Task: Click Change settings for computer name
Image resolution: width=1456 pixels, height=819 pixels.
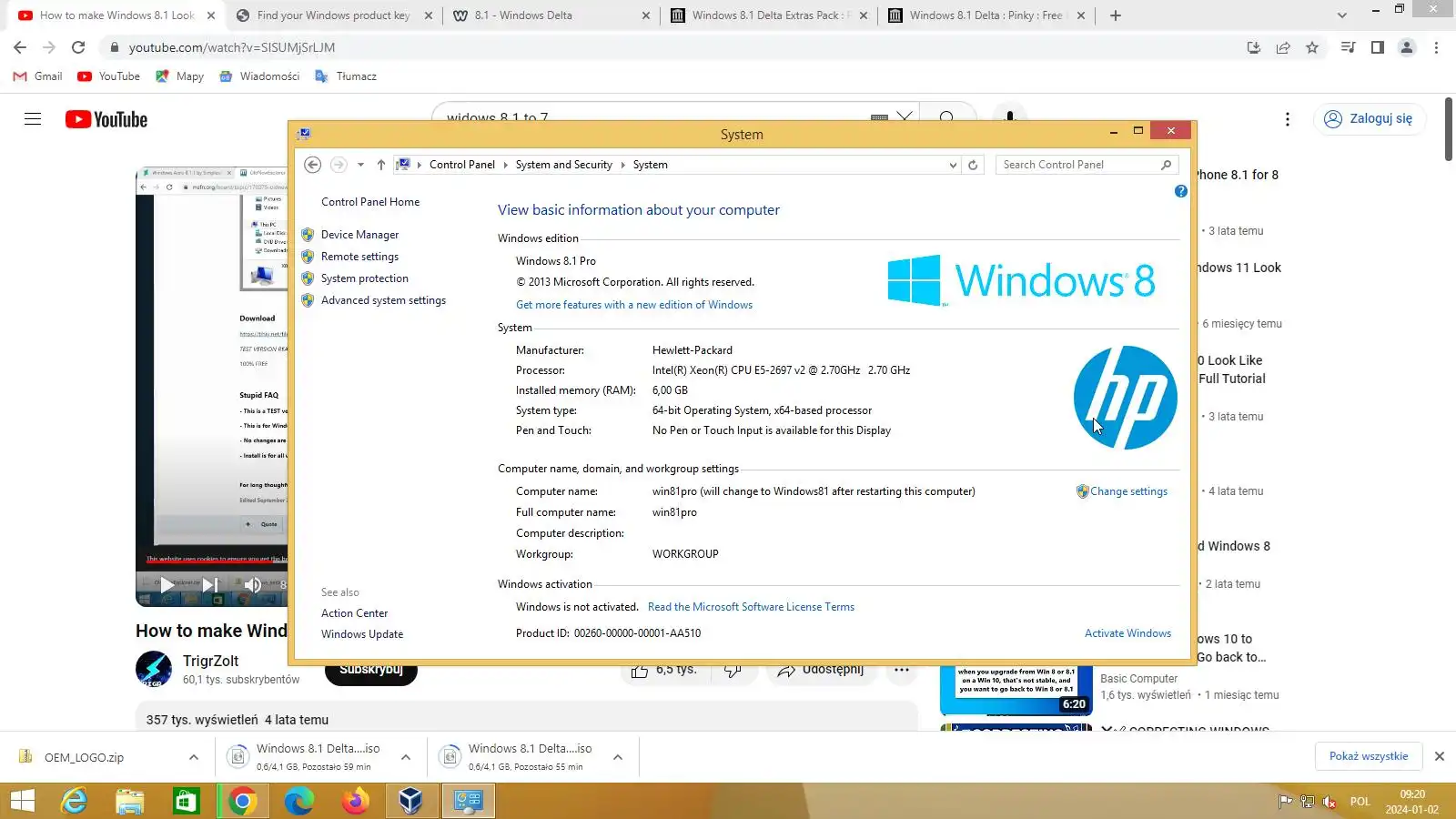Action: pyautogui.click(x=1128, y=491)
